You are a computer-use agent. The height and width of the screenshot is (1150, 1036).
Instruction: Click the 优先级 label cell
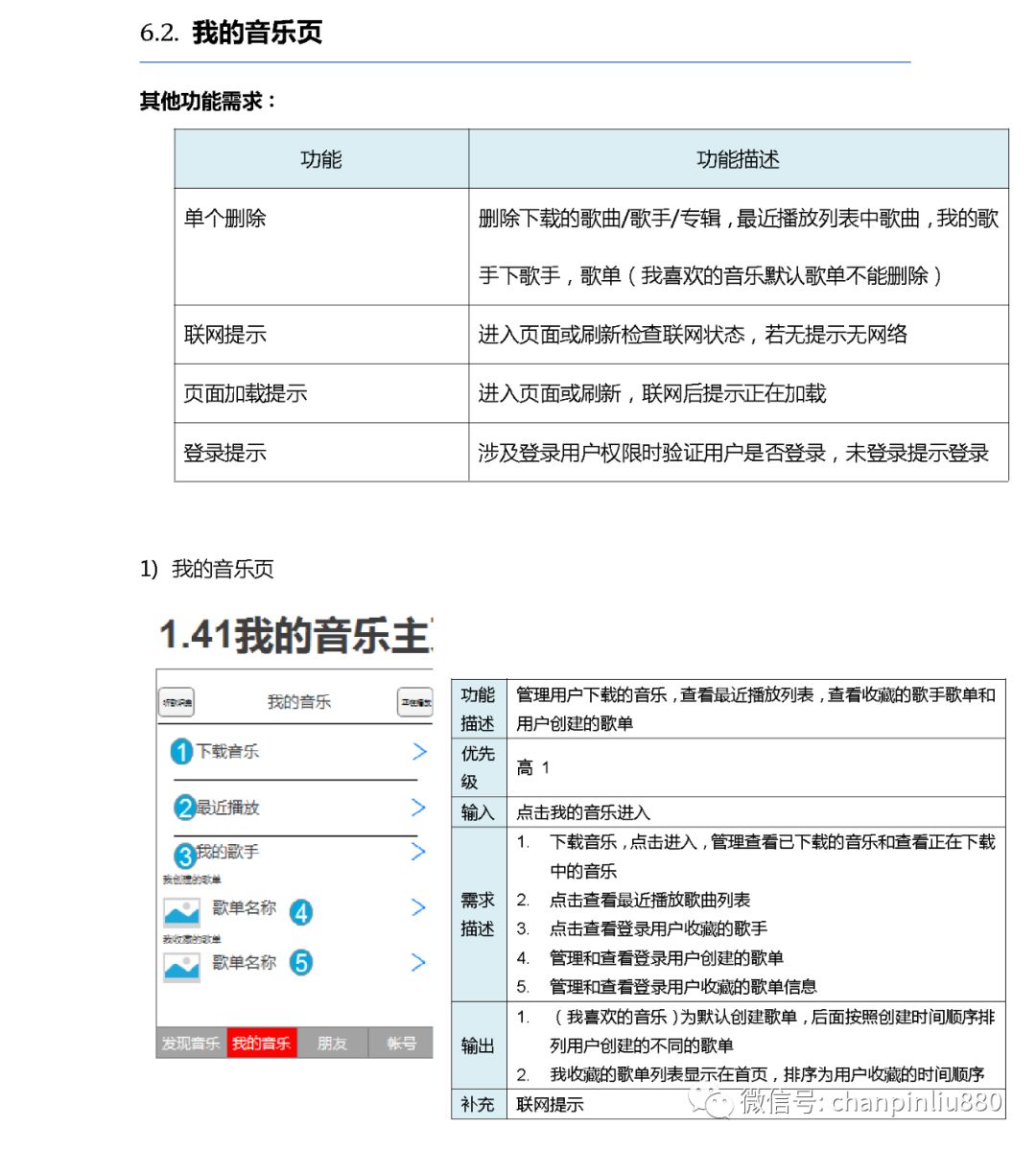479,767
